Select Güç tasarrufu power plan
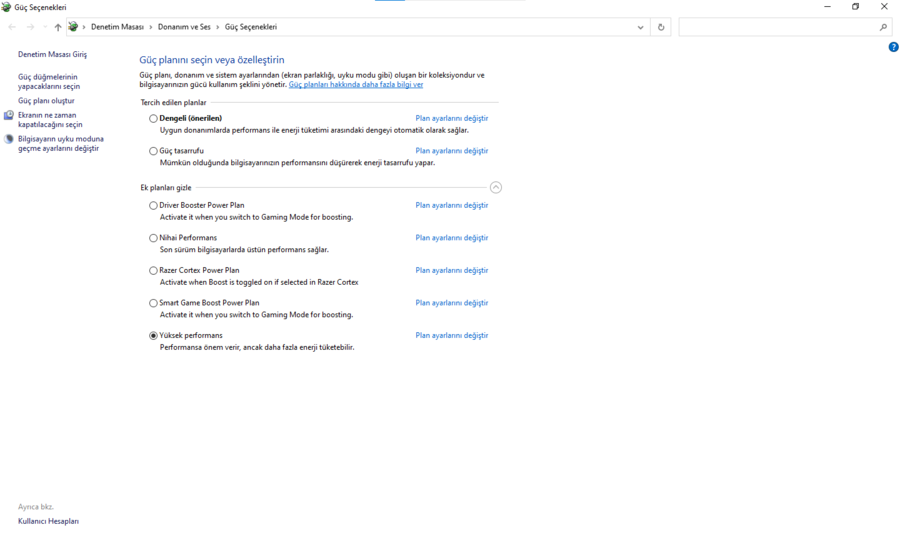900x535 pixels. pyautogui.click(x=153, y=152)
